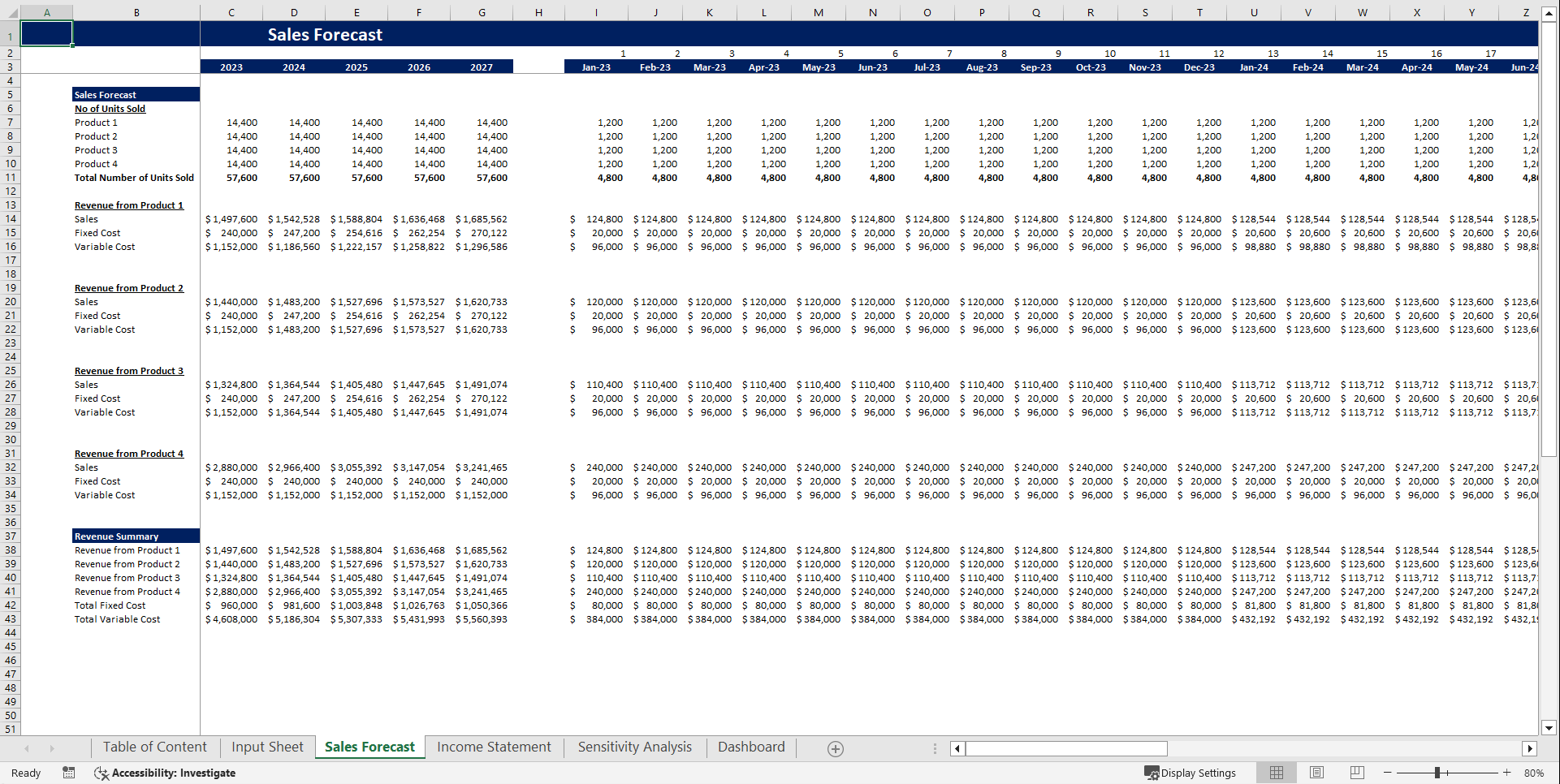The height and width of the screenshot is (784, 1560).
Task: Add a new worksheet with the plus button
Action: point(835,747)
